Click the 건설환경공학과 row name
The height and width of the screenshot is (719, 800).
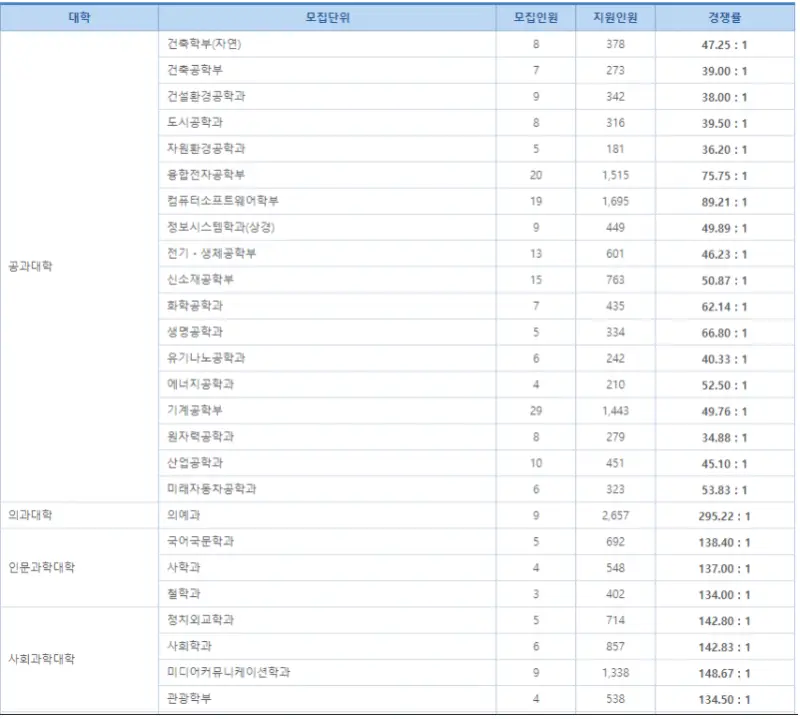[x=206, y=96]
